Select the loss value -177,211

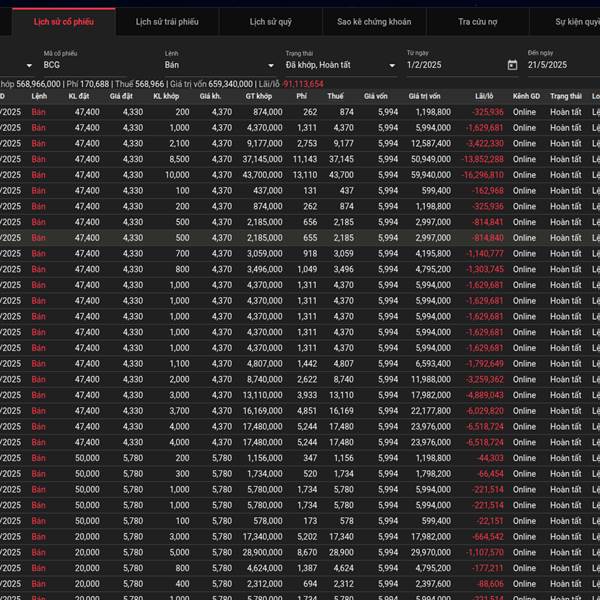488,568
